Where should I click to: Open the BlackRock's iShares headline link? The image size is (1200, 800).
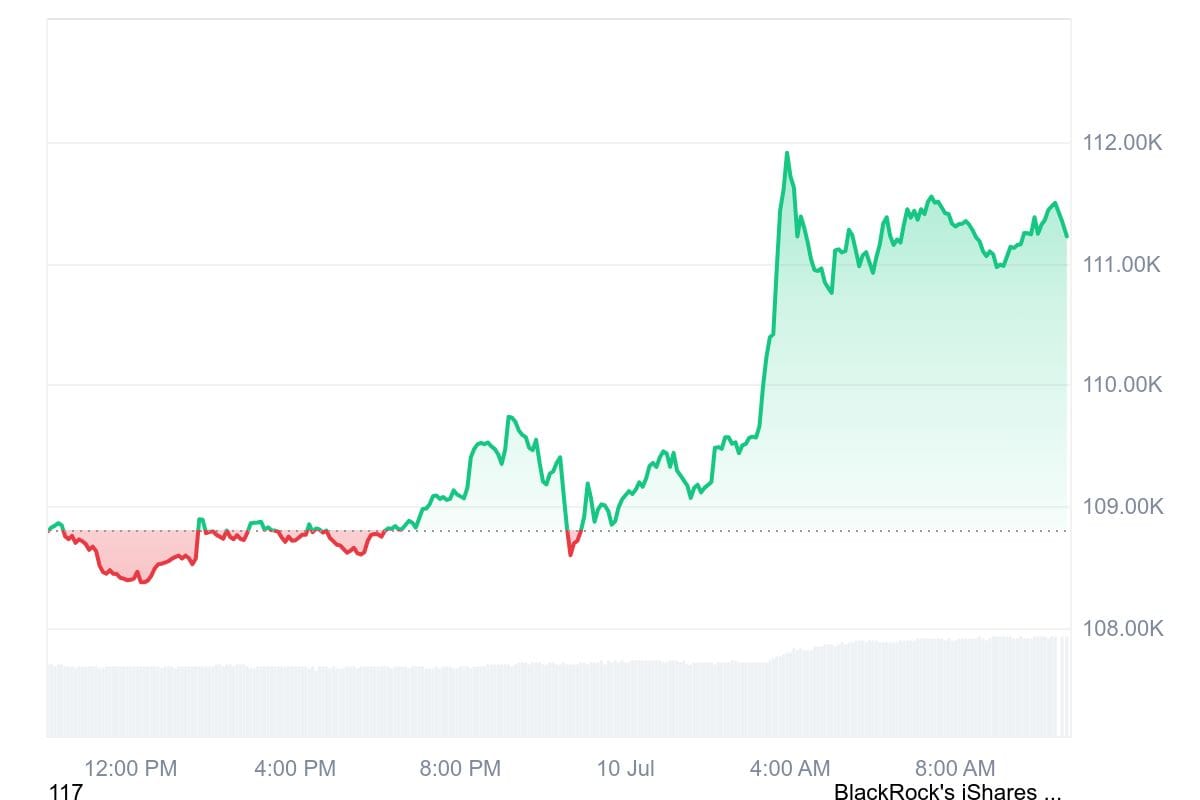(947, 793)
